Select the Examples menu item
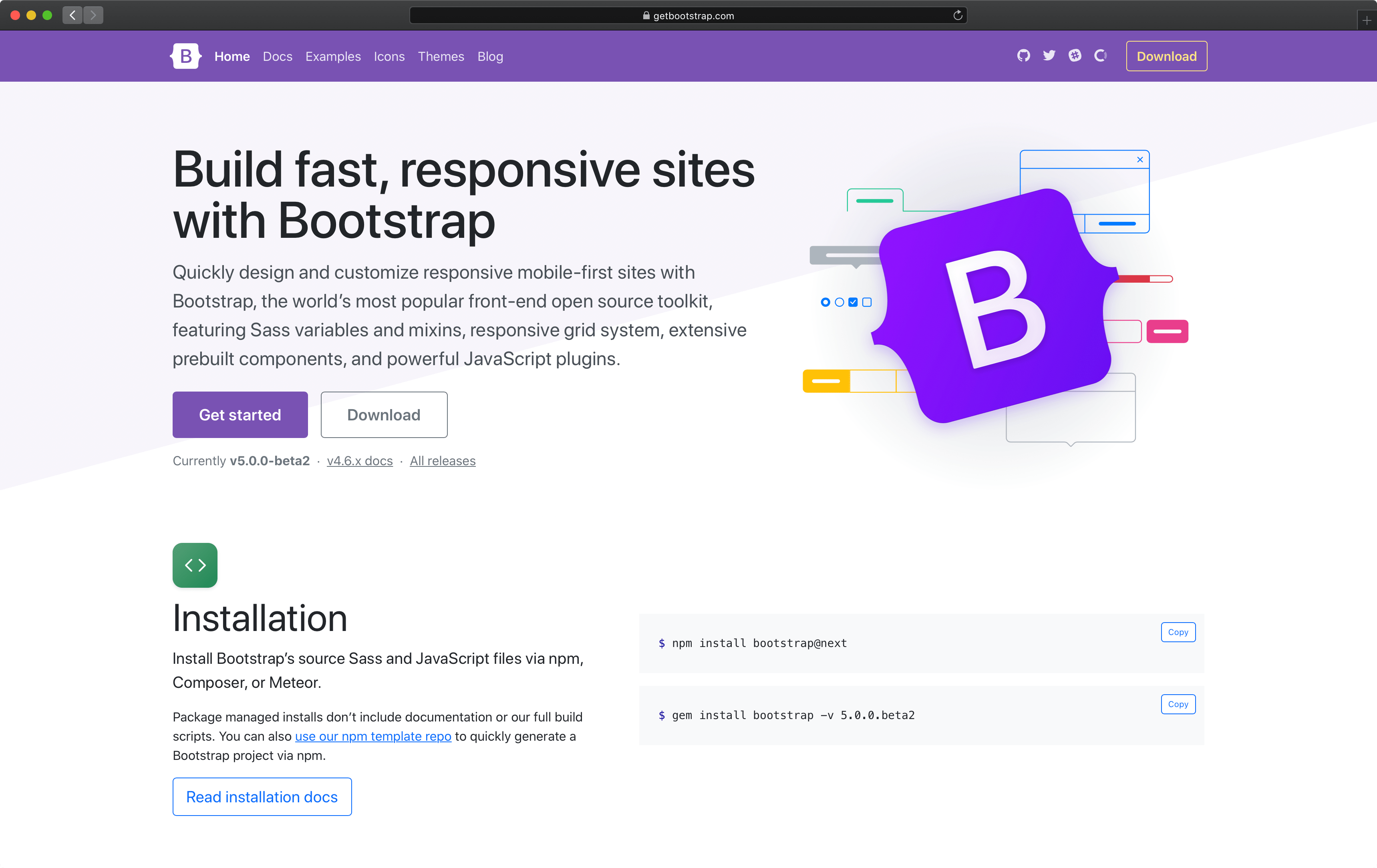 pyautogui.click(x=333, y=56)
